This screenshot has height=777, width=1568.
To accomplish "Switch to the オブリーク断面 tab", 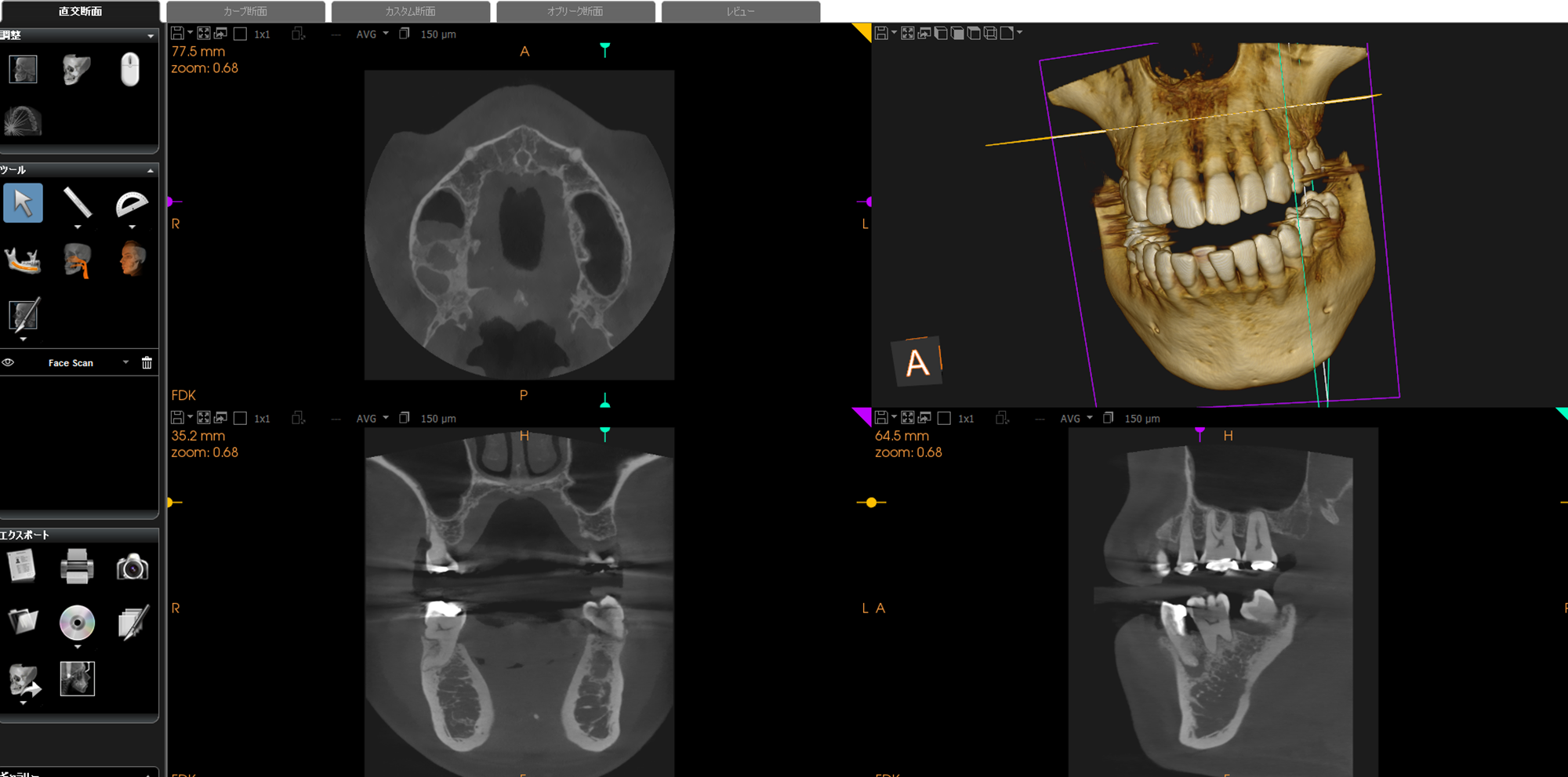I will 575,12.
